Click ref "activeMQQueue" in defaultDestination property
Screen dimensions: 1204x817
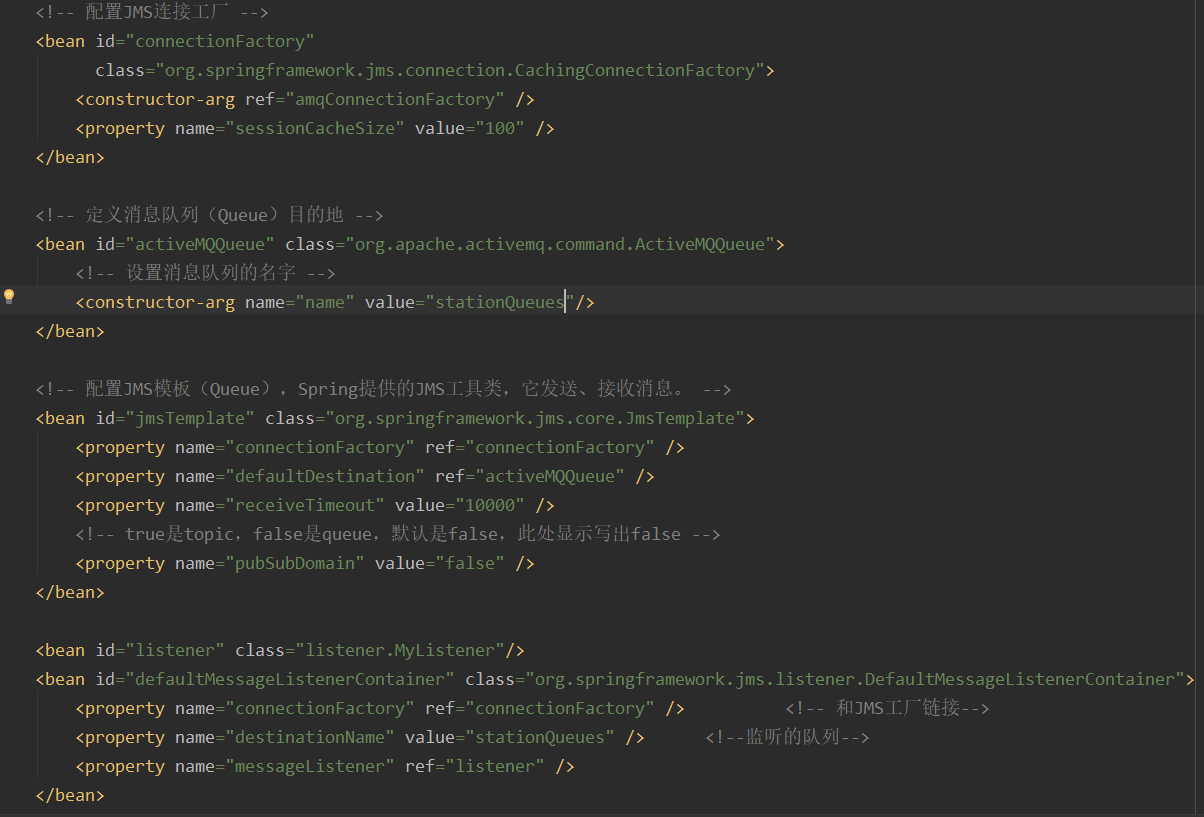(x=550, y=477)
